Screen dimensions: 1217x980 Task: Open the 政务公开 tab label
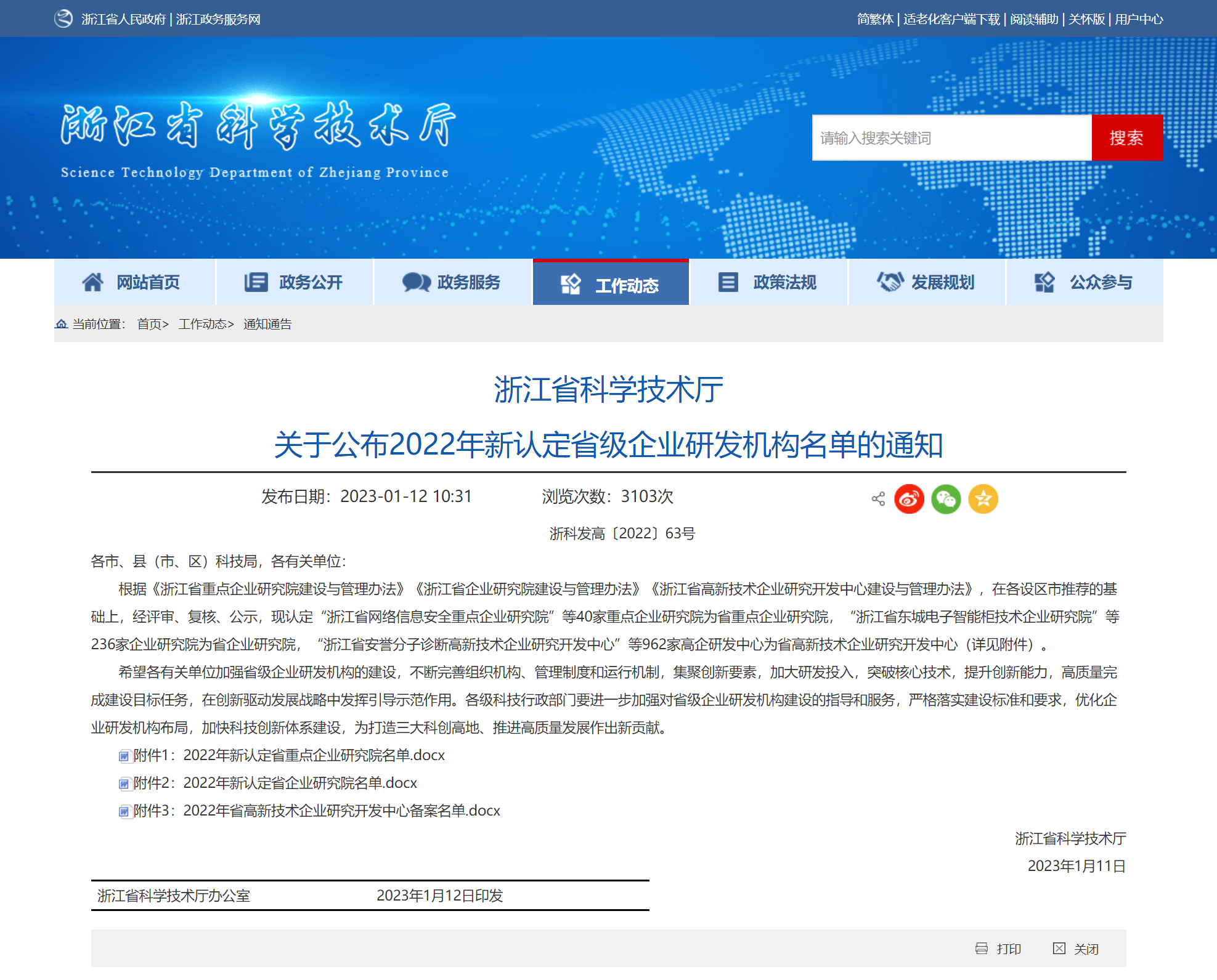(x=311, y=282)
